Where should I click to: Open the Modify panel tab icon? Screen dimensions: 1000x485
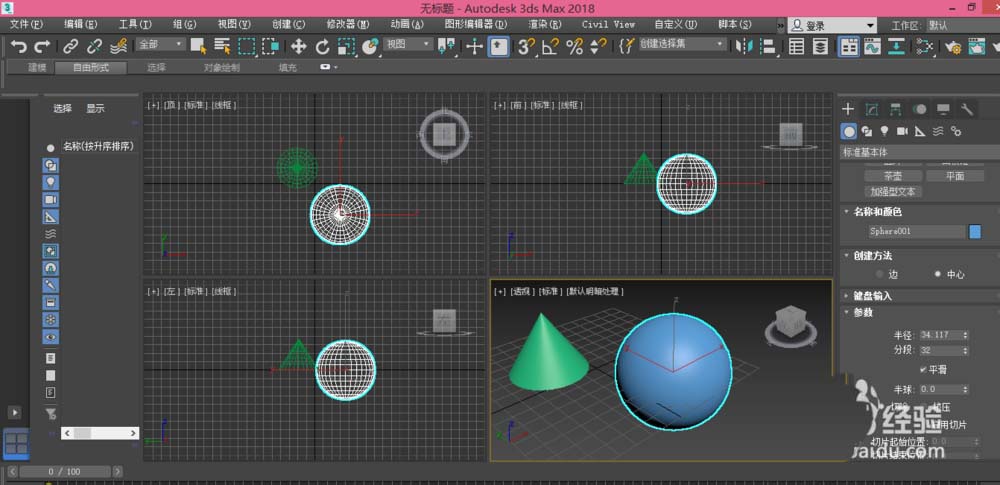click(x=871, y=109)
